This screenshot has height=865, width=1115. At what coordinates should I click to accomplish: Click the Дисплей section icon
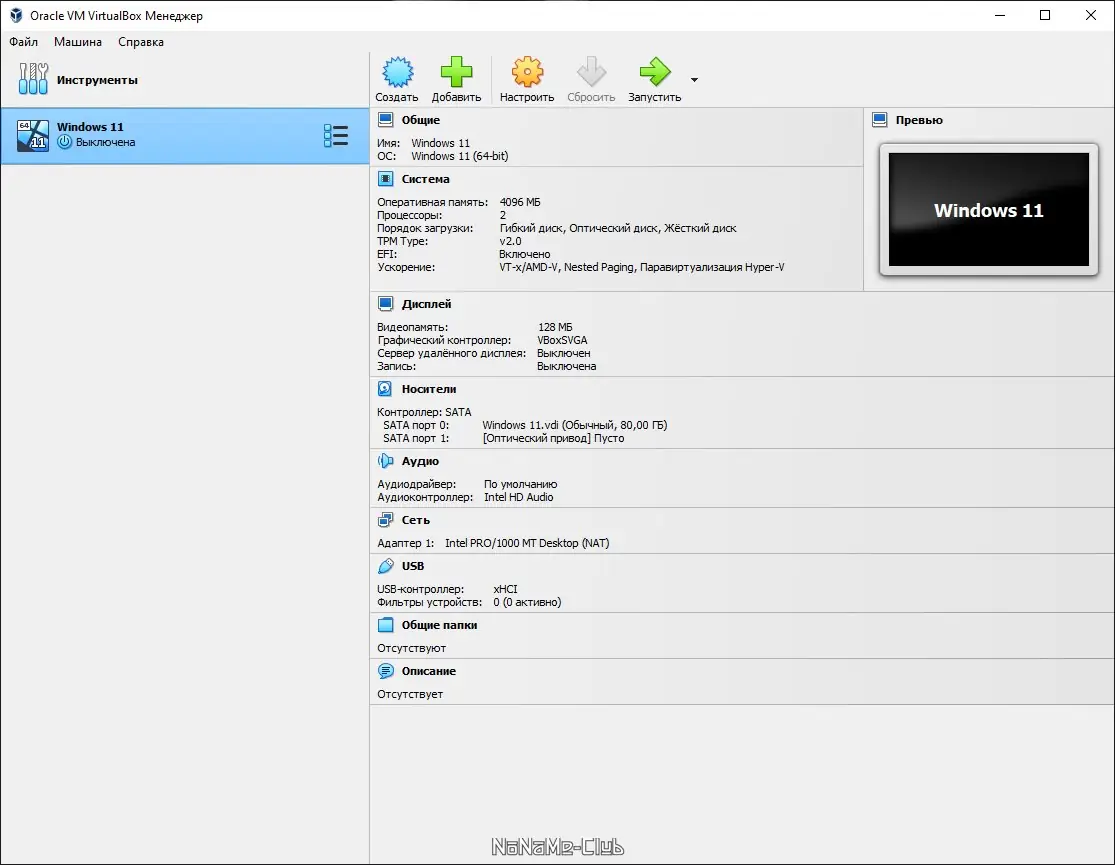(x=385, y=304)
